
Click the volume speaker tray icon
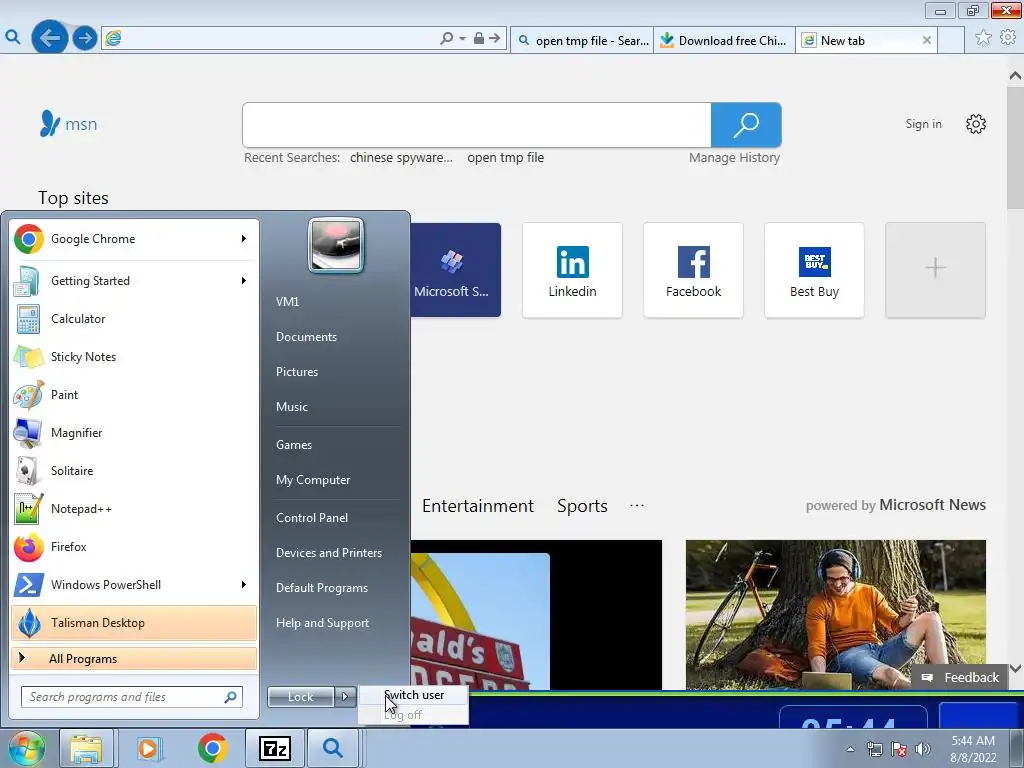[x=923, y=749]
